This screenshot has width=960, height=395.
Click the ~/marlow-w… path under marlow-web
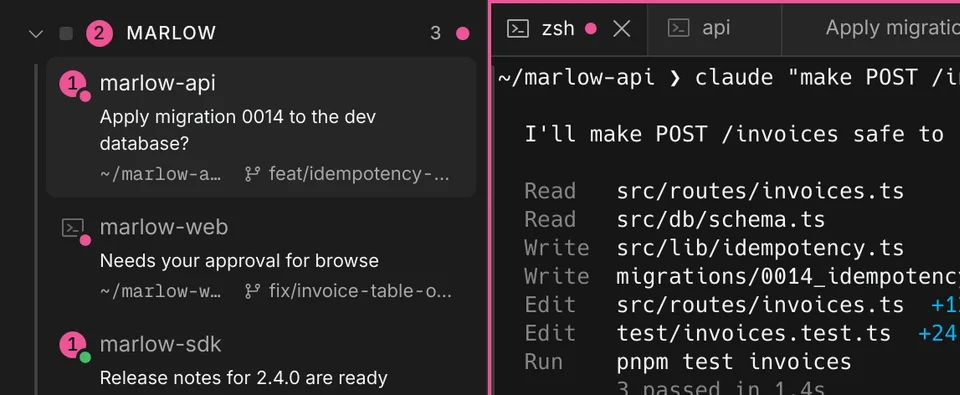[x=160, y=291]
